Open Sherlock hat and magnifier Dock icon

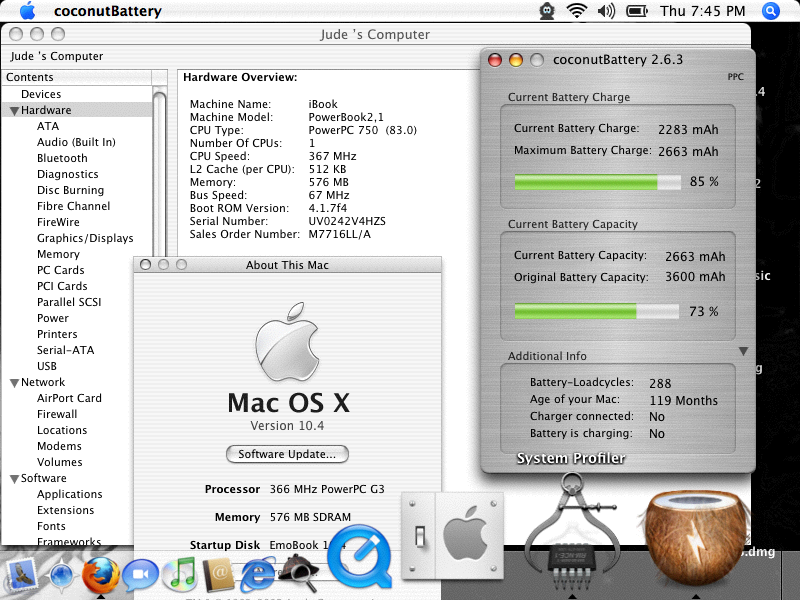tap(299, 572)
